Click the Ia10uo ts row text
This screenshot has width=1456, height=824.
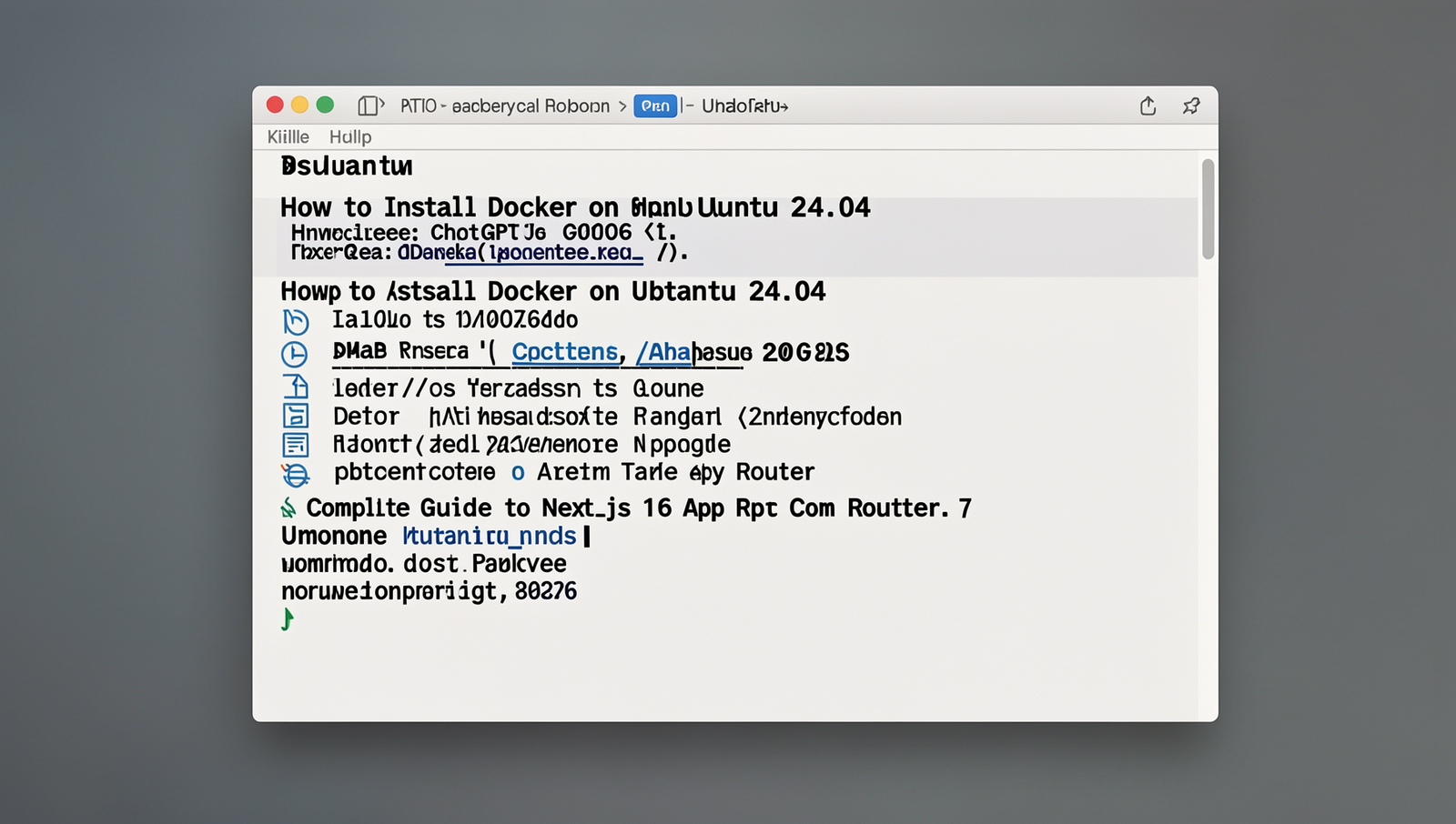click(455, 319)
